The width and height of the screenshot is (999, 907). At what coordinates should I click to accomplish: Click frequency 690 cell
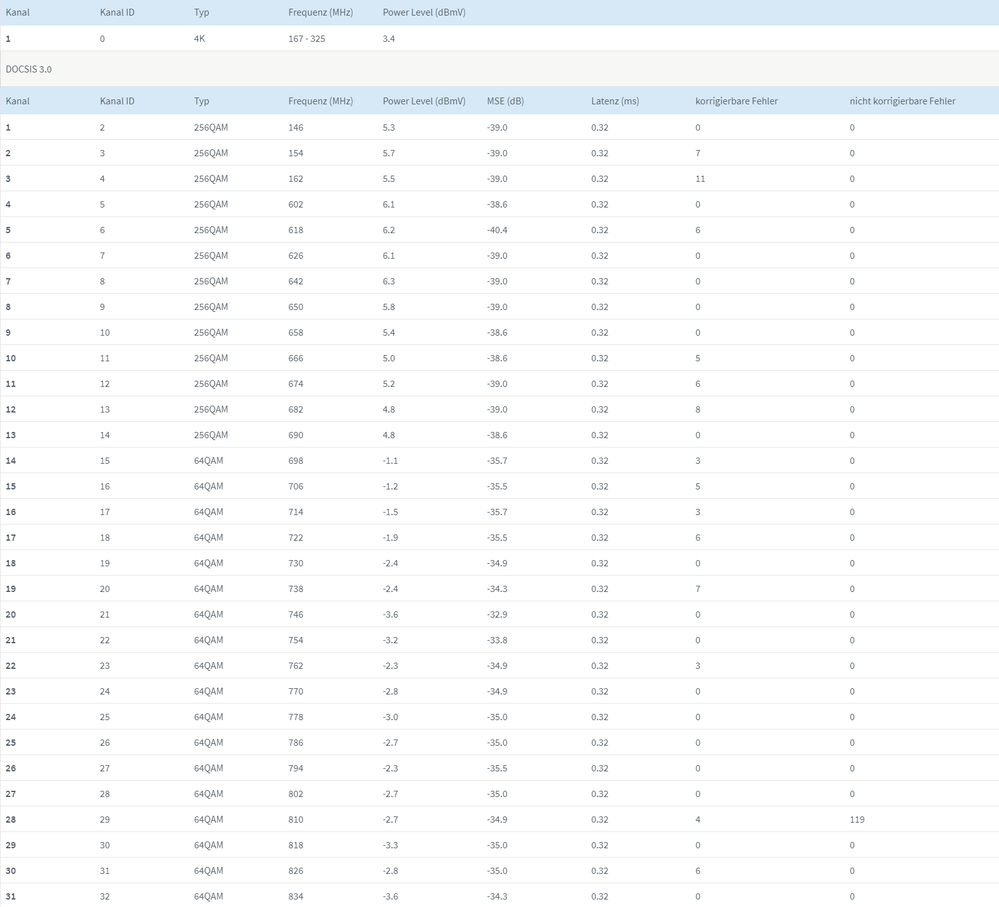tap(296, 435)
